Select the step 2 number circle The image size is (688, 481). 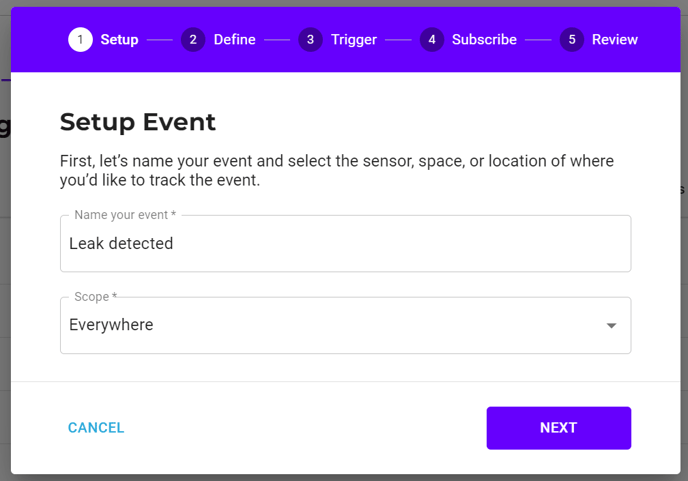click(193, 39)
